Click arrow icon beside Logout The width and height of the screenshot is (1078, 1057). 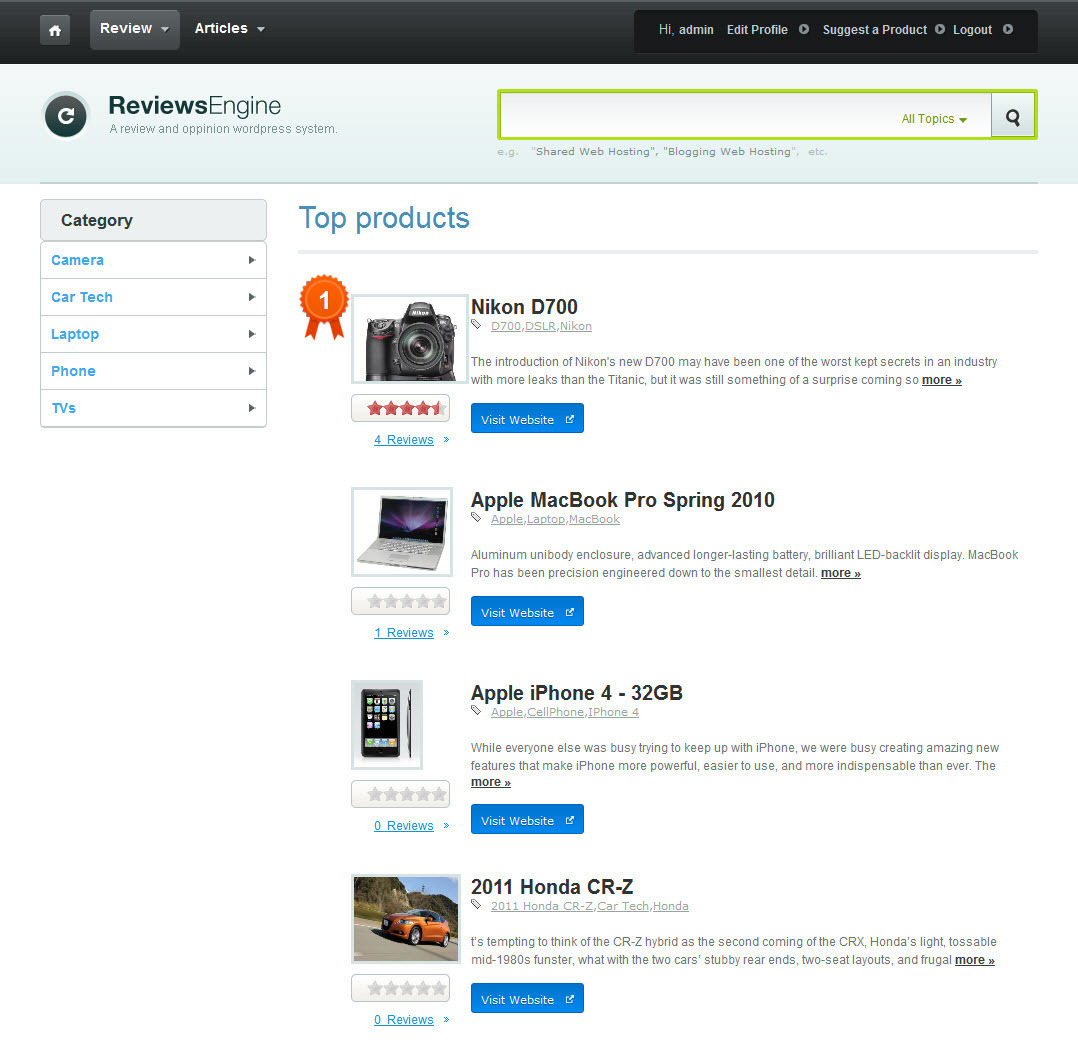1008,30
